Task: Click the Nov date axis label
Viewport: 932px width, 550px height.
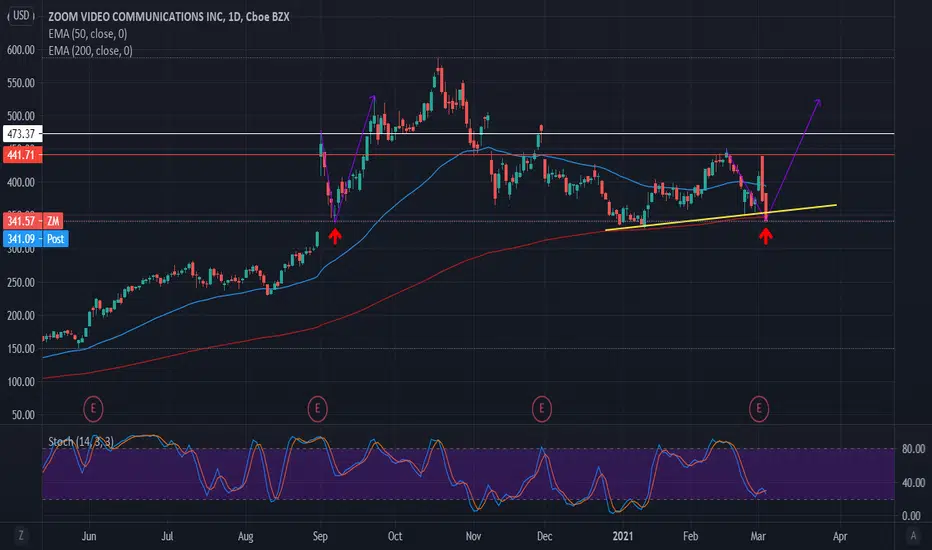Action: pyautogui.click(x=474, y=536)
